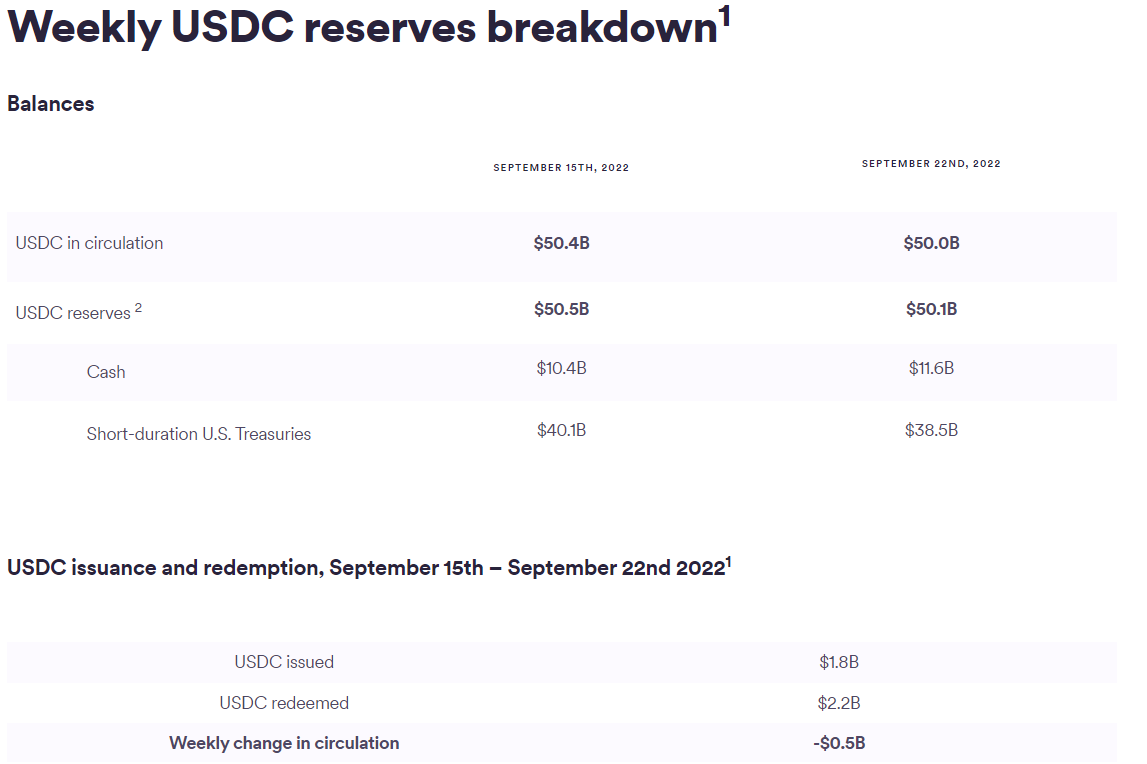Select the $50.4B circulation value
Viewport: 1147px width, 764px height.
click(x=561, y=243)
